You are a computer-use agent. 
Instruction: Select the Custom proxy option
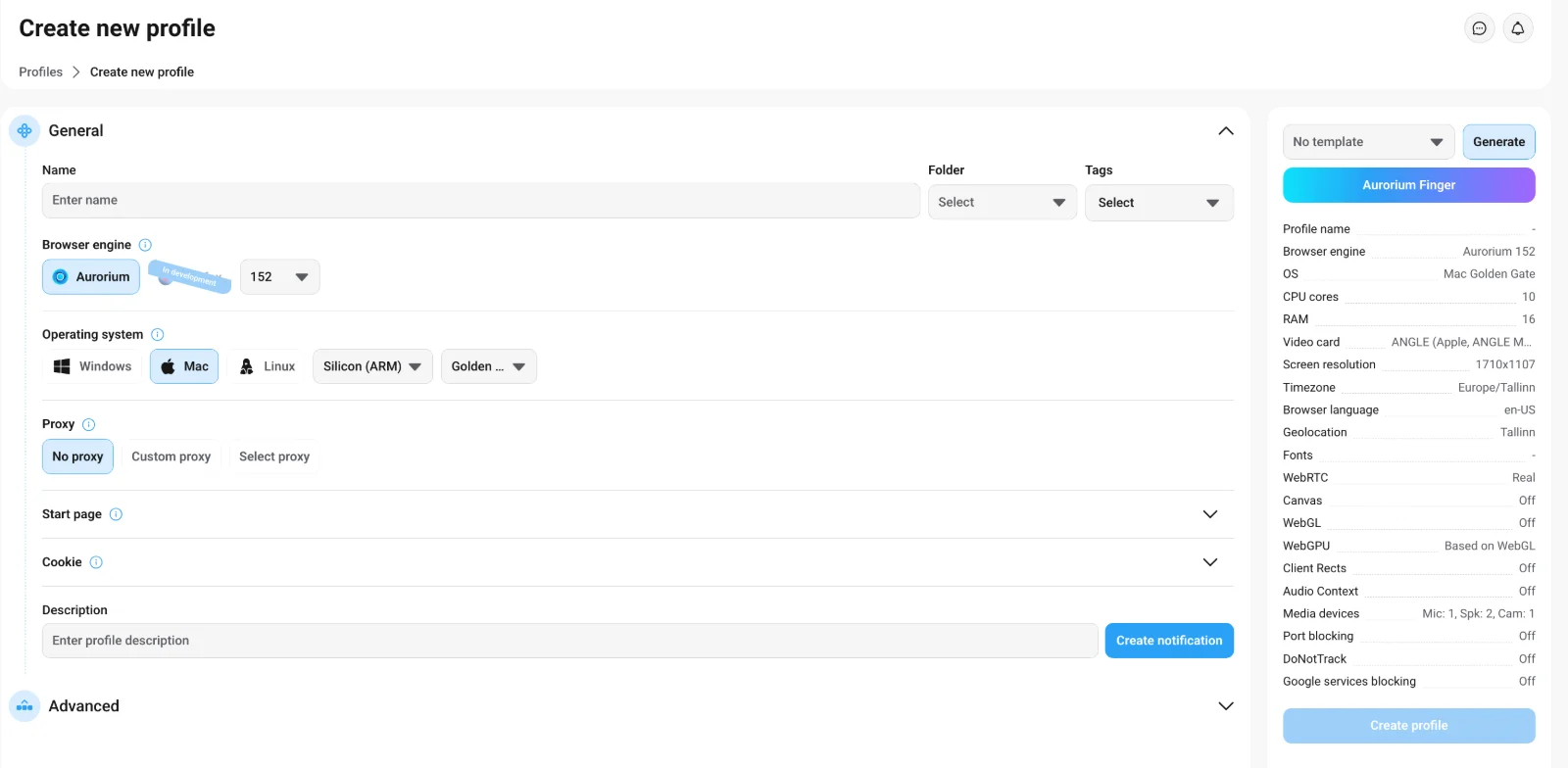(171, 456)
